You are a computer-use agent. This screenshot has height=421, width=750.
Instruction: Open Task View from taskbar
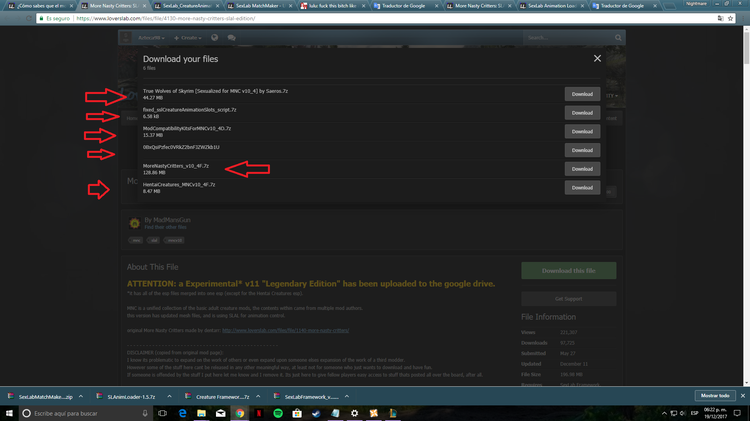[163, 413]
